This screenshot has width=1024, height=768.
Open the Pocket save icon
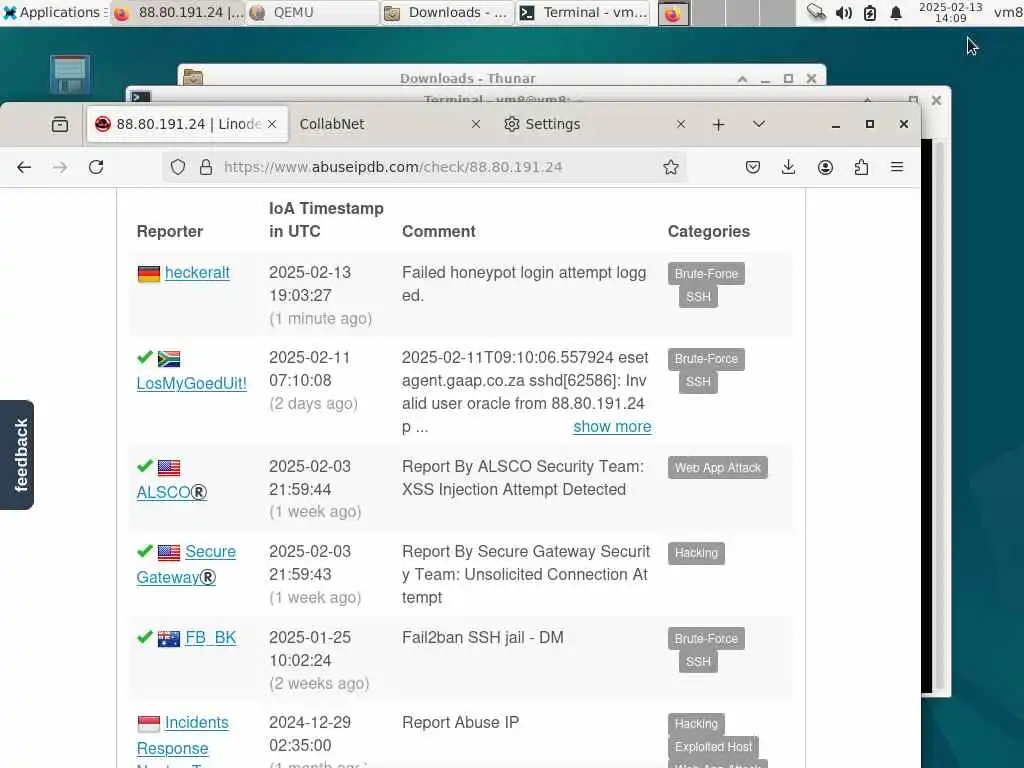point(753,167)
